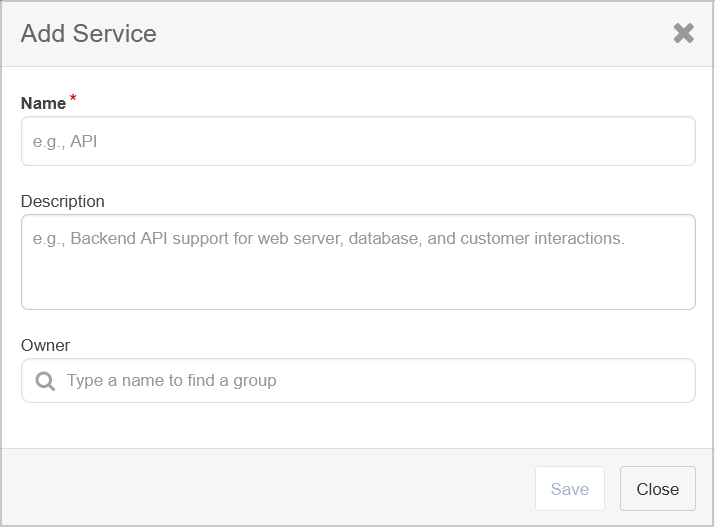Image resolution: width=715 pixels, height=527 pixels.
Task: Click the "Type a name to find a group" placeholder
Action: (171, 381)
